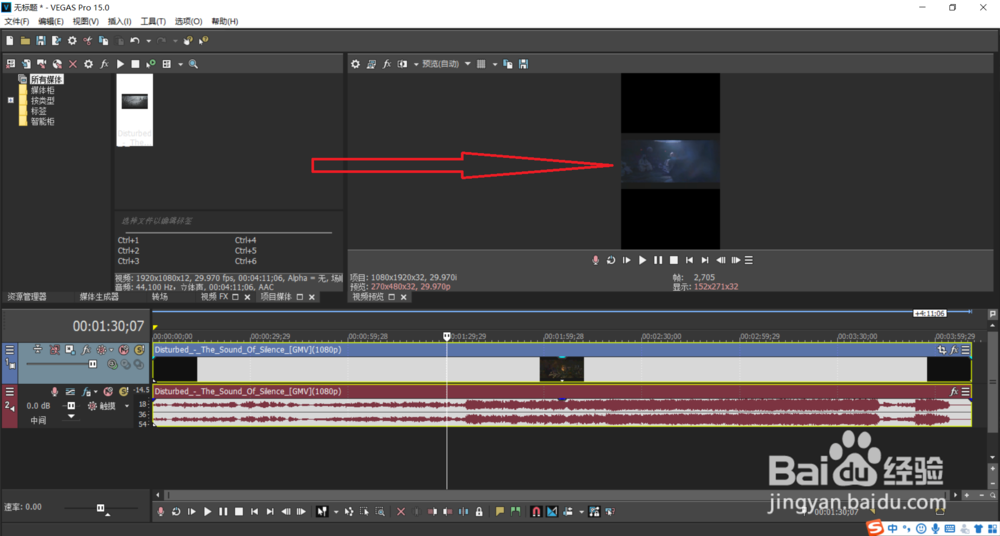Open project properties gear in main toolbar
The height and width of the screenshot is (536, 1000).
pyautogui.click(x=72, y=40)
